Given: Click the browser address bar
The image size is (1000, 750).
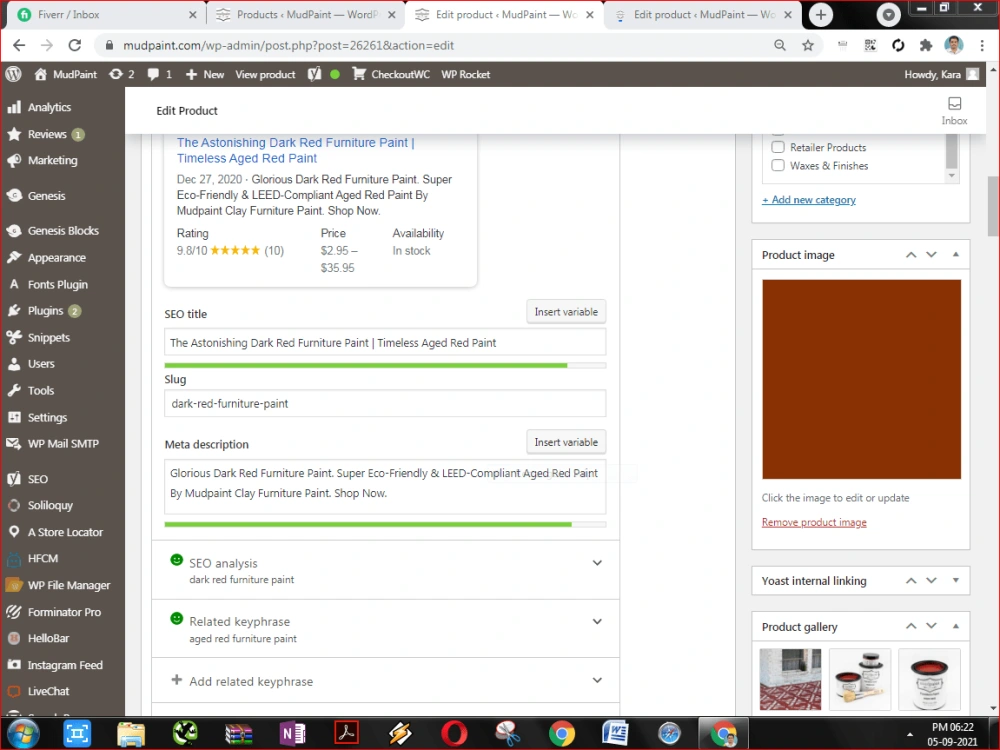Looking at the screenshot, I should pyautogui.click(x=434, y=45).
